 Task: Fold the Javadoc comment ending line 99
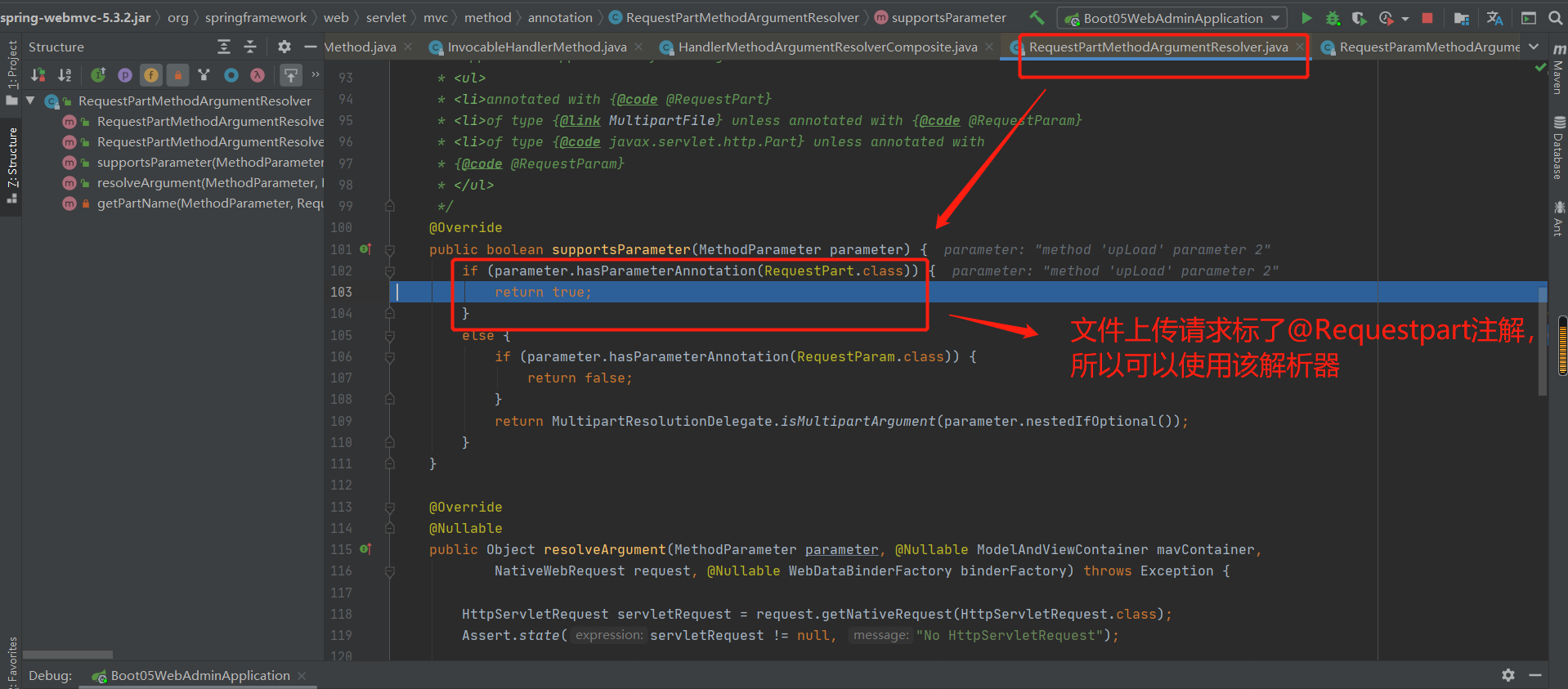coord(390,206)
